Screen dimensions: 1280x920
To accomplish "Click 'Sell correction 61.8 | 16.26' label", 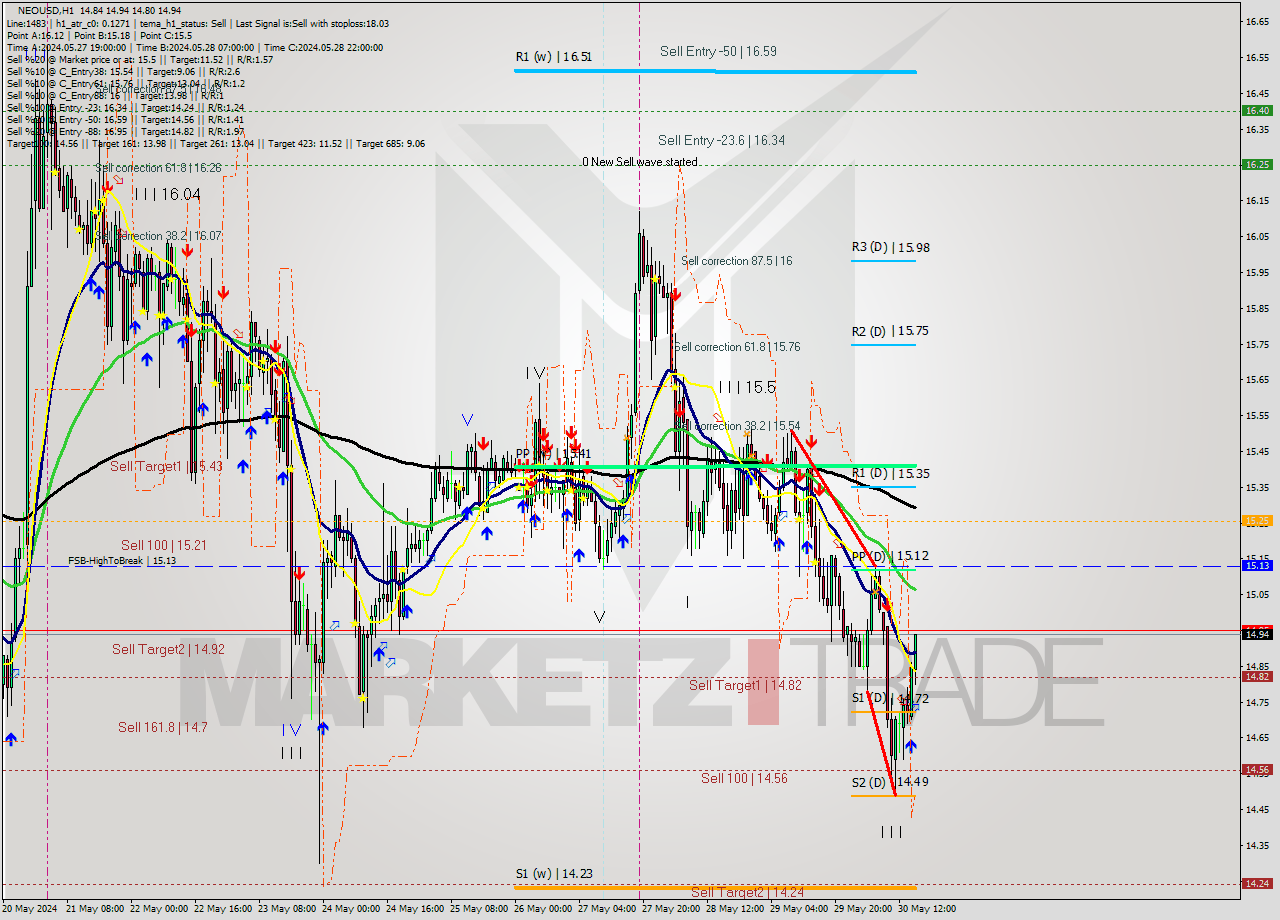I will click(159, 168).
